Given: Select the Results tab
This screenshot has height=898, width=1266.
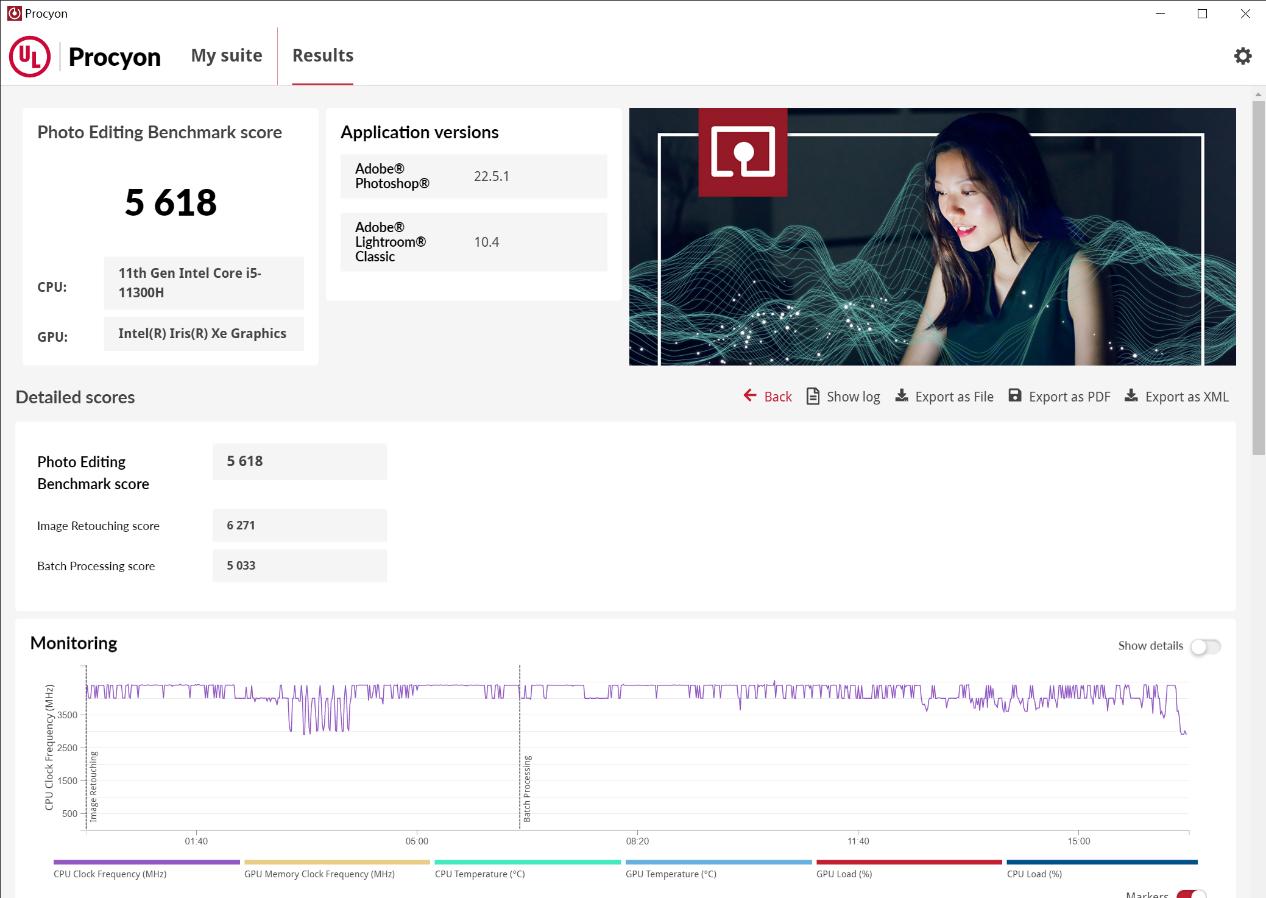Looking at the screenshot, I should [322, 56].
